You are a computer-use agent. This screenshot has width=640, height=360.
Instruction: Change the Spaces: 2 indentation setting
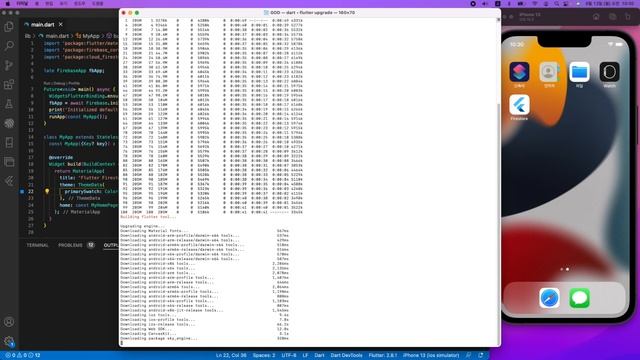pos(264,356)
